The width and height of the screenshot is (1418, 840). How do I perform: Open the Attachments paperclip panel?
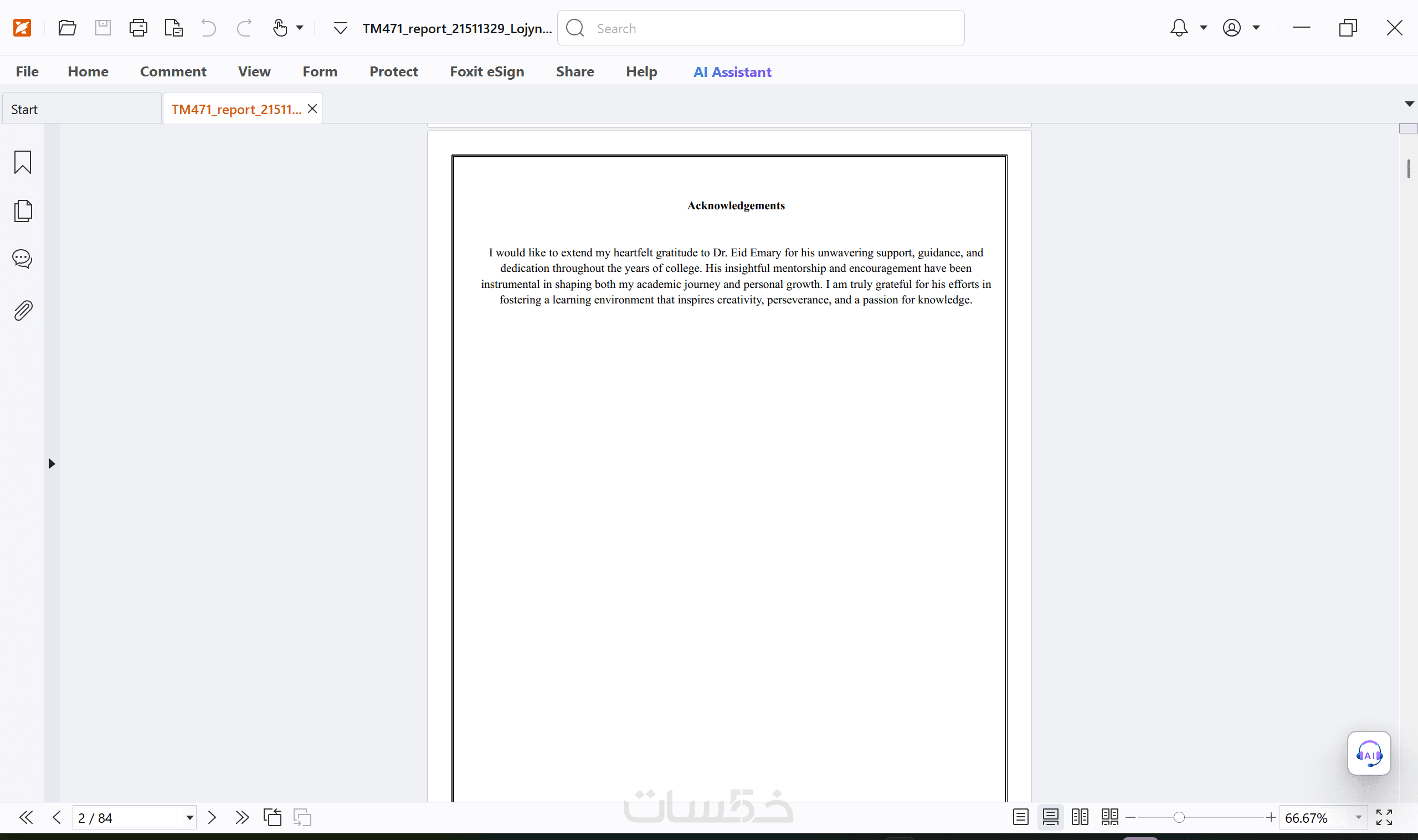click(23, 310)
